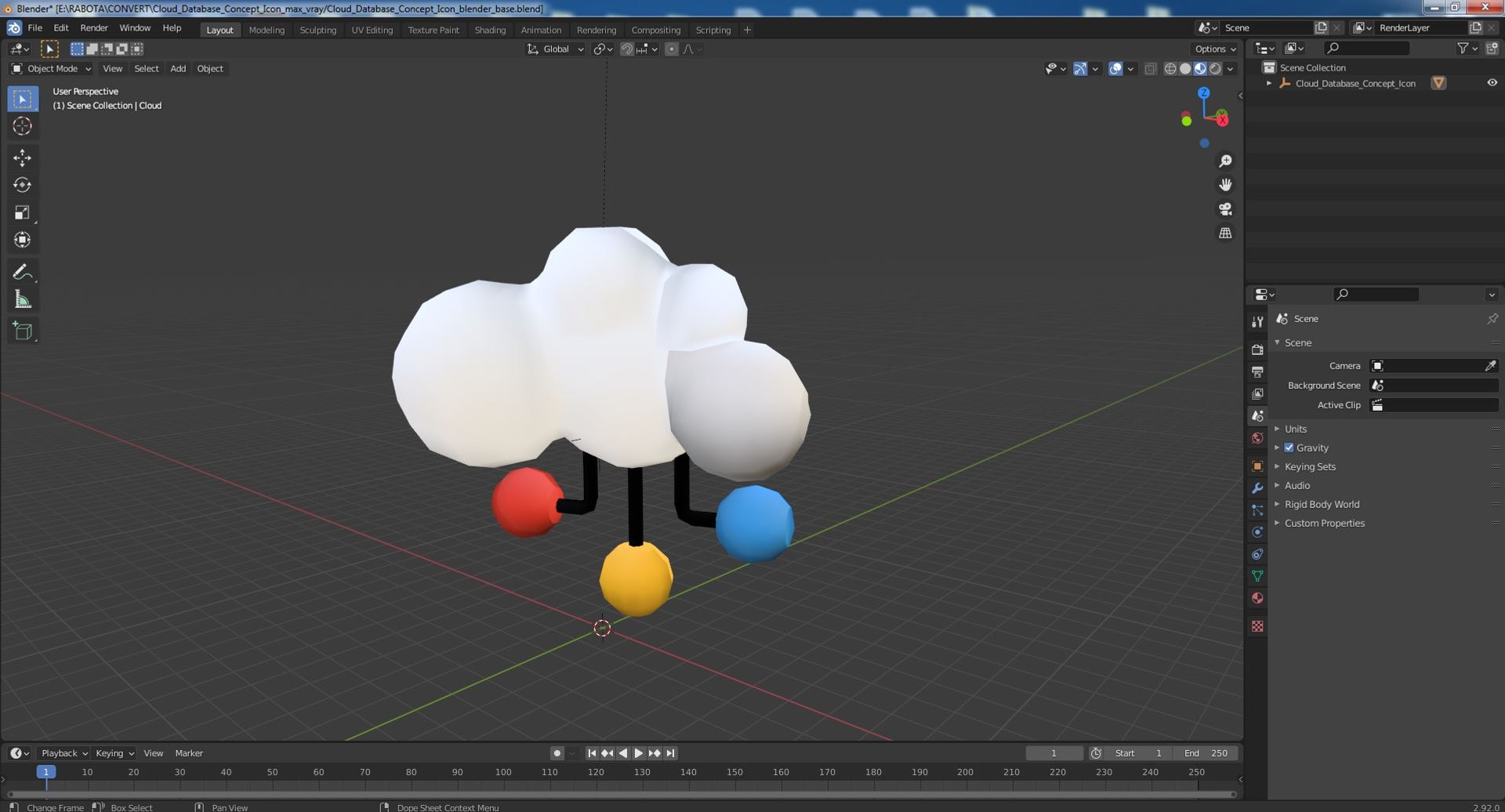Activate the Scale tool

click(x=22, y=212)
